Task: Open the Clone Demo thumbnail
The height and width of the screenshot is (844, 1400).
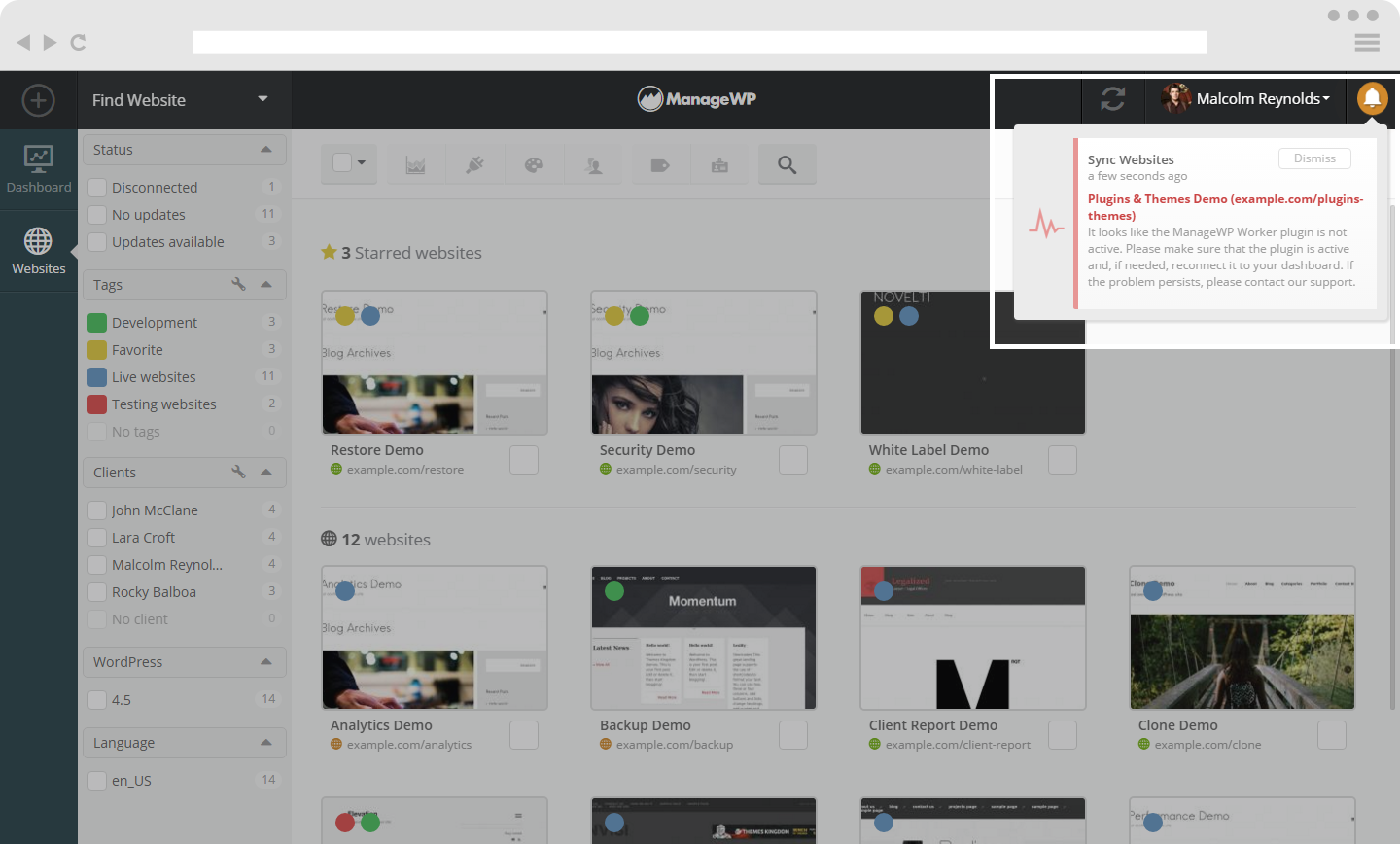Action: pyautogui.click(x=1242, y=638)
